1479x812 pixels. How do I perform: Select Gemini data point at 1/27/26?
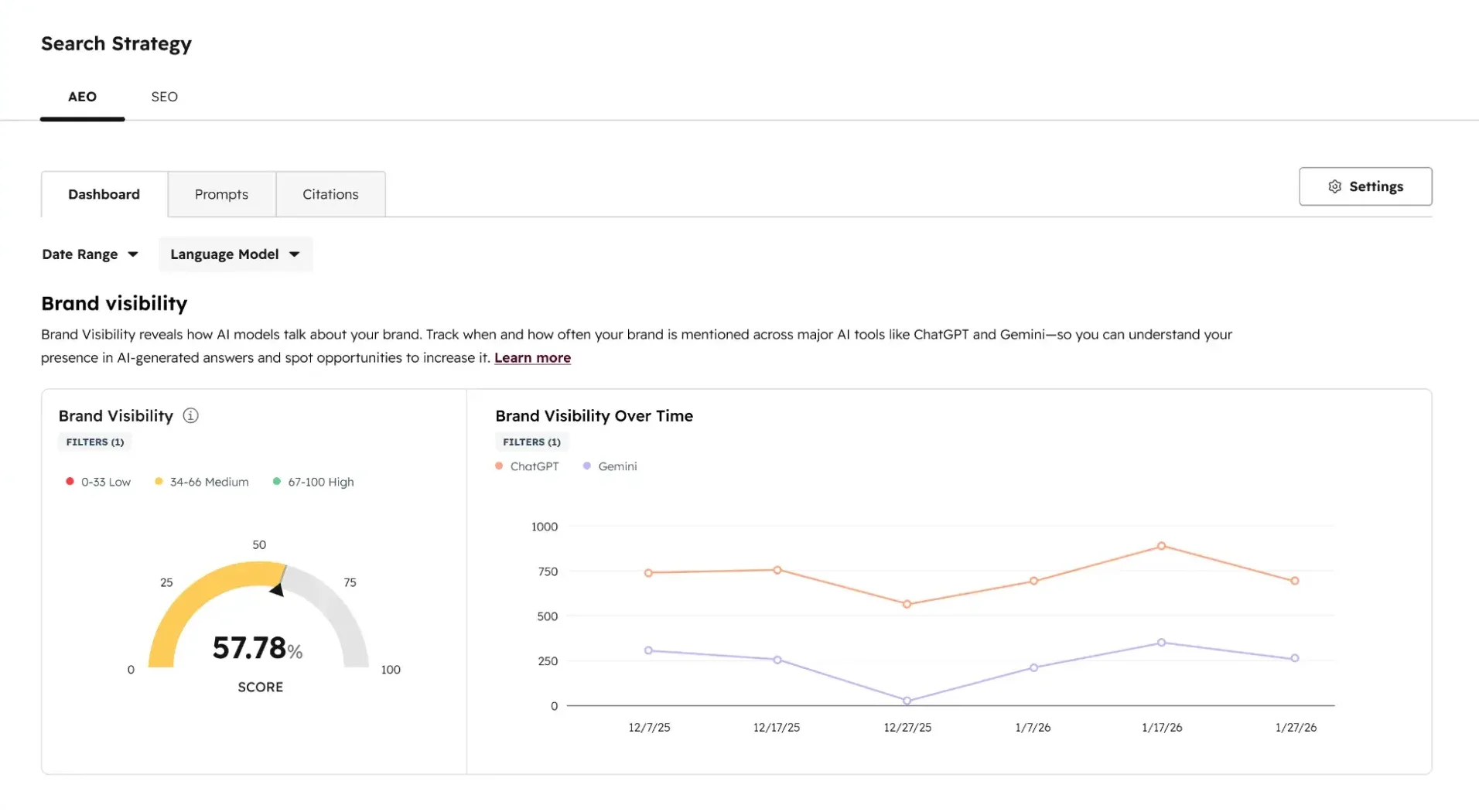pos(1295,658)
